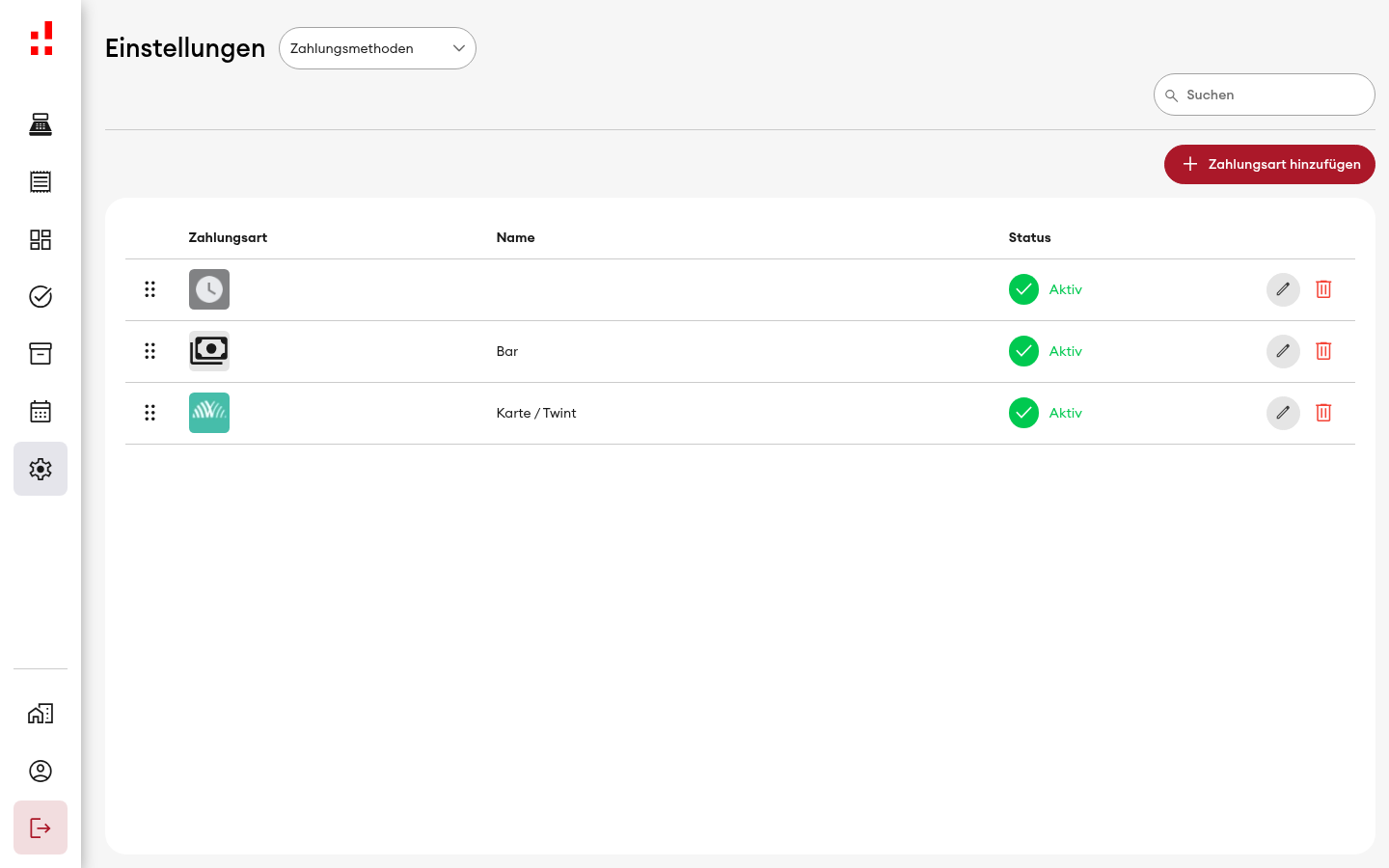Image resolution: width=1389 pixels, height=868 pixels.
Task: Click the clock payment type thumbnail
Action: [209, 289]
